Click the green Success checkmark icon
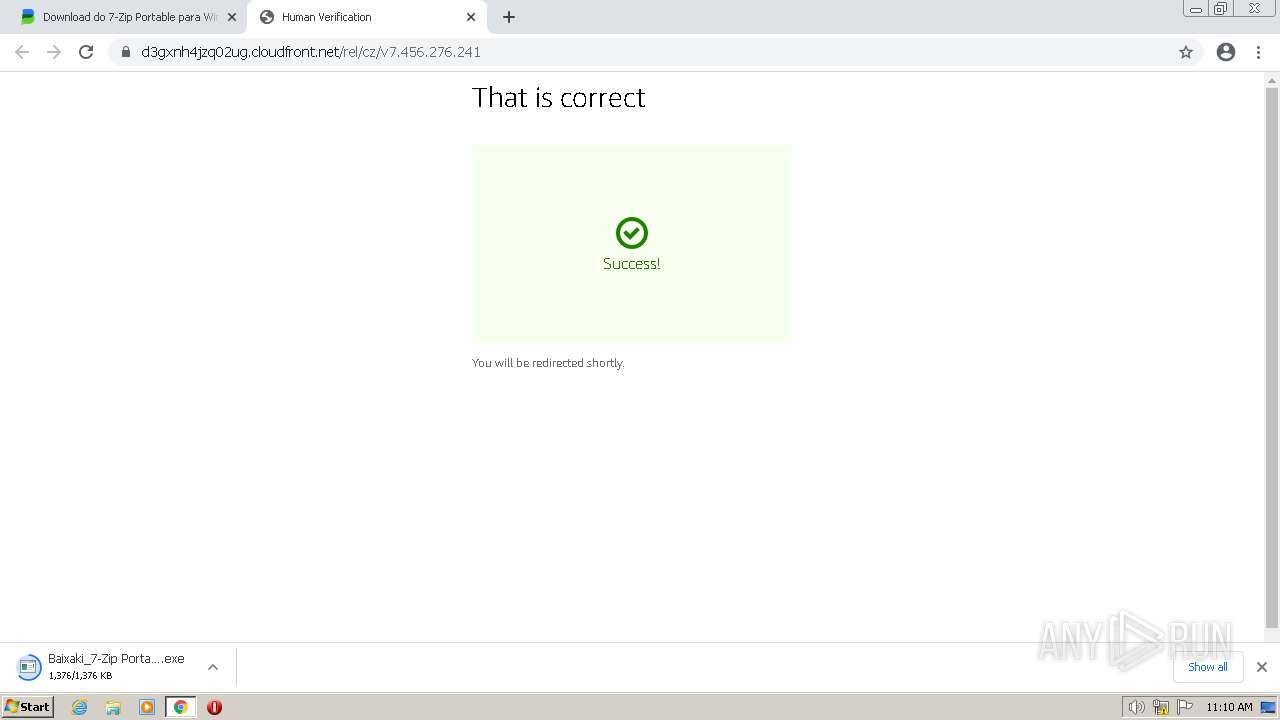Screen dimensions: 1280x720 [632, 233]
